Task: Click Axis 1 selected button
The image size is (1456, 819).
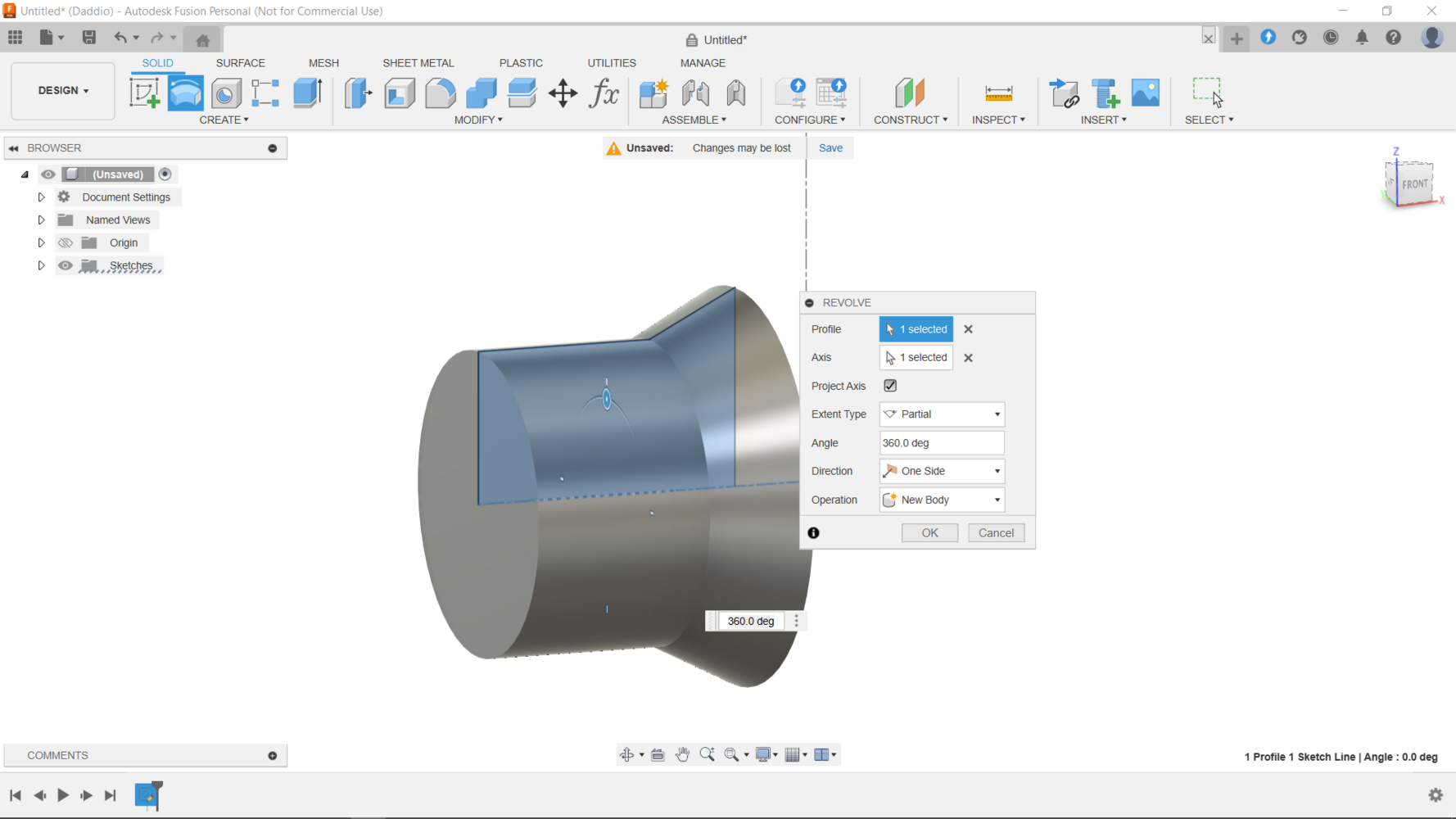Action: (x=916, y=358)
